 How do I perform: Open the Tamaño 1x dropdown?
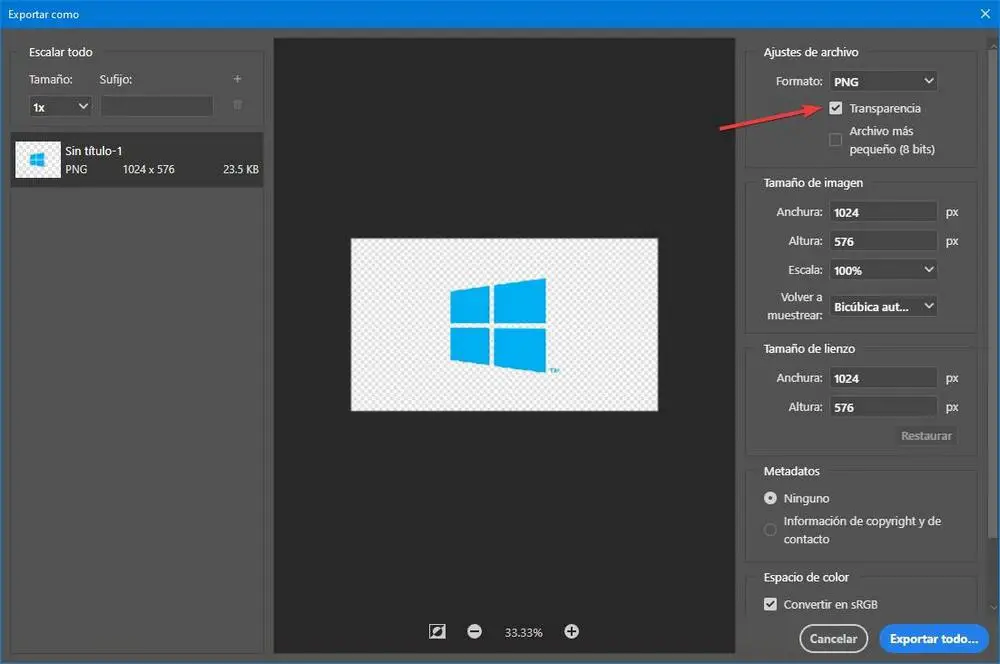point(60,107)
